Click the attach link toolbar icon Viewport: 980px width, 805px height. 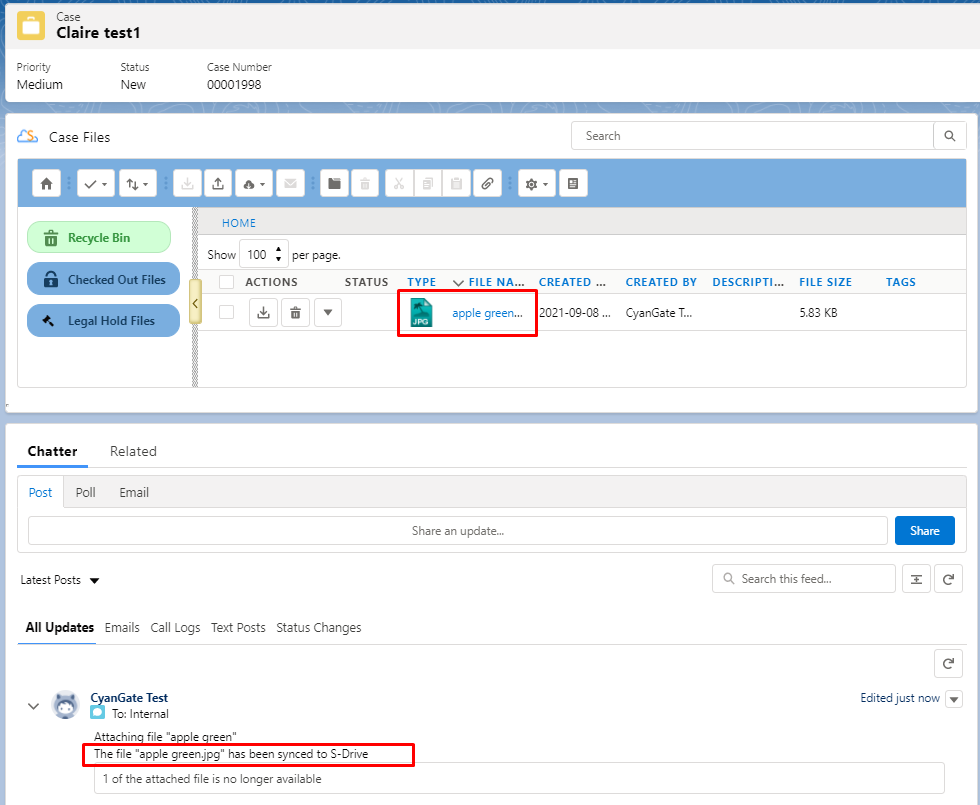pos(487,184)
